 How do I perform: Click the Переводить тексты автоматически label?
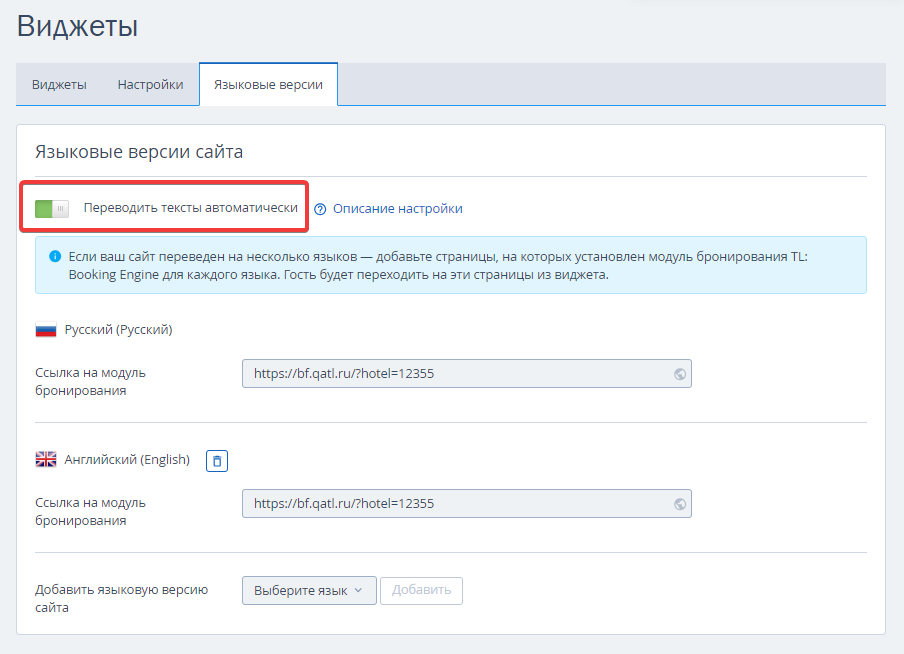point(191,208)
